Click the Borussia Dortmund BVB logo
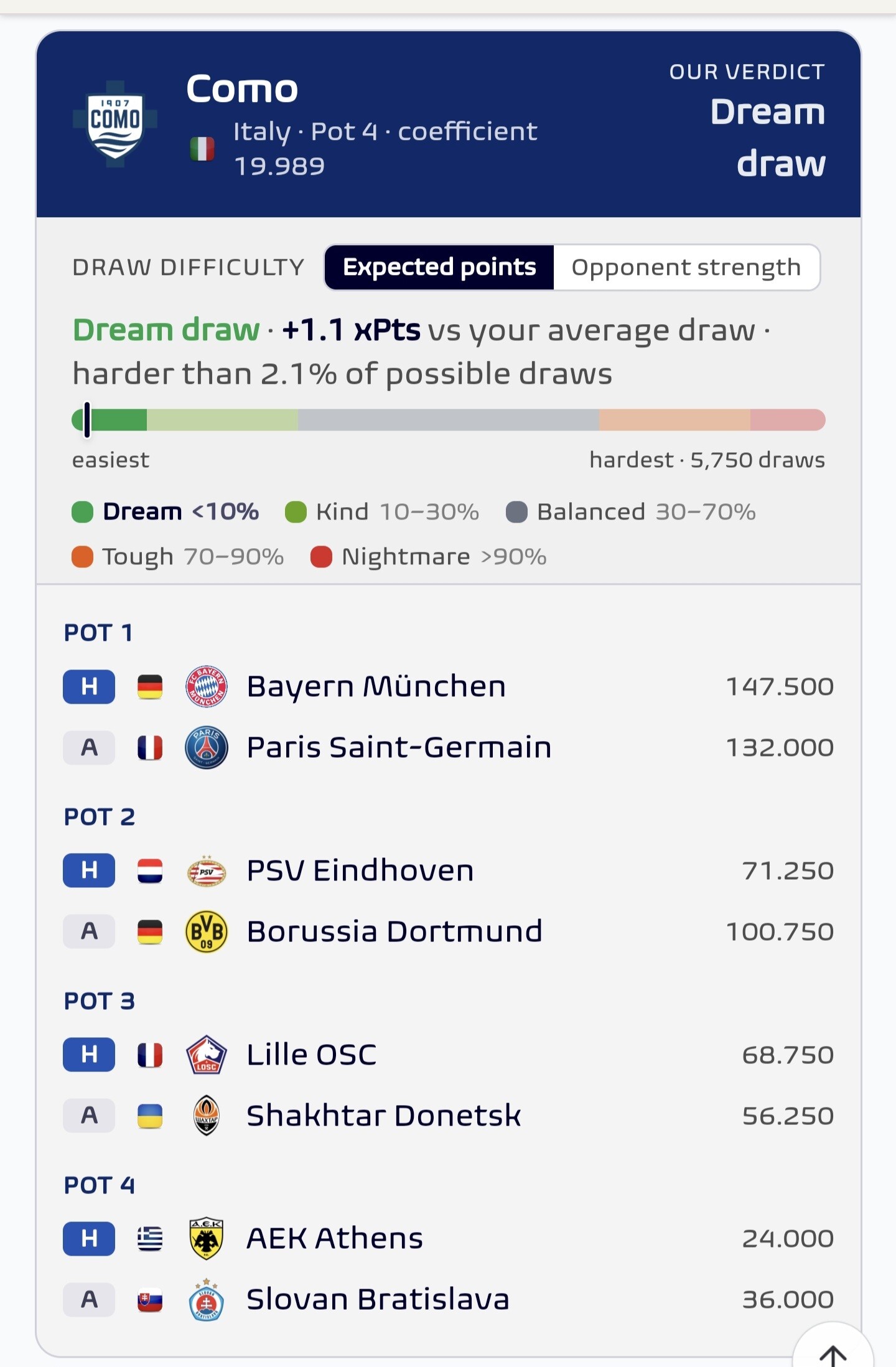Screen dimensions: 896x1367 pyautogui.click(x=207, y=931)
